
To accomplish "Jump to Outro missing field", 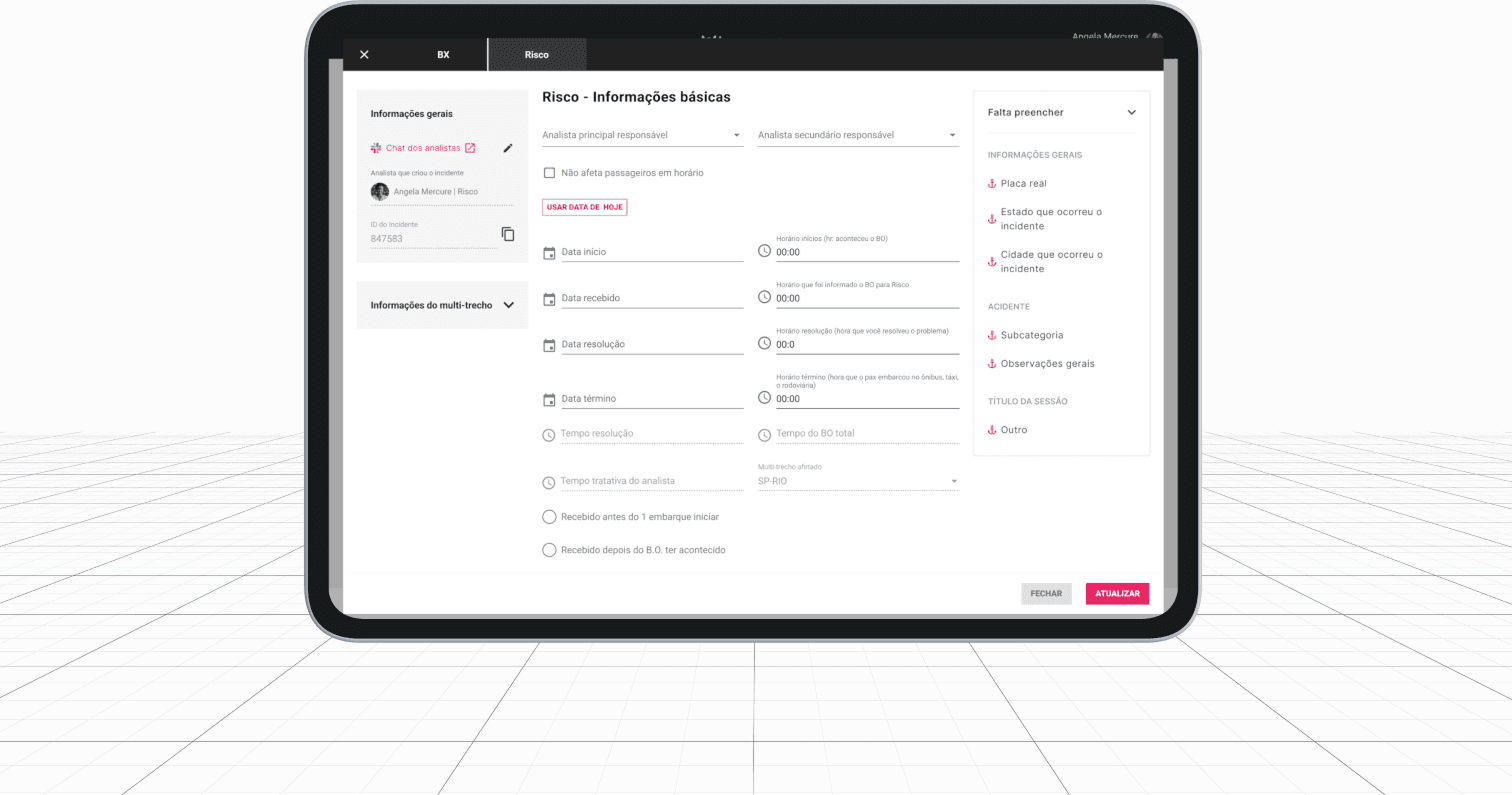I will pos(1013,430).
